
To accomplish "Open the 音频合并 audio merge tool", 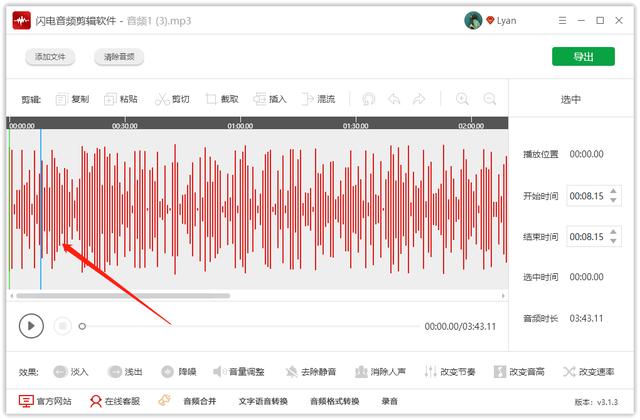I will (200, 401).
